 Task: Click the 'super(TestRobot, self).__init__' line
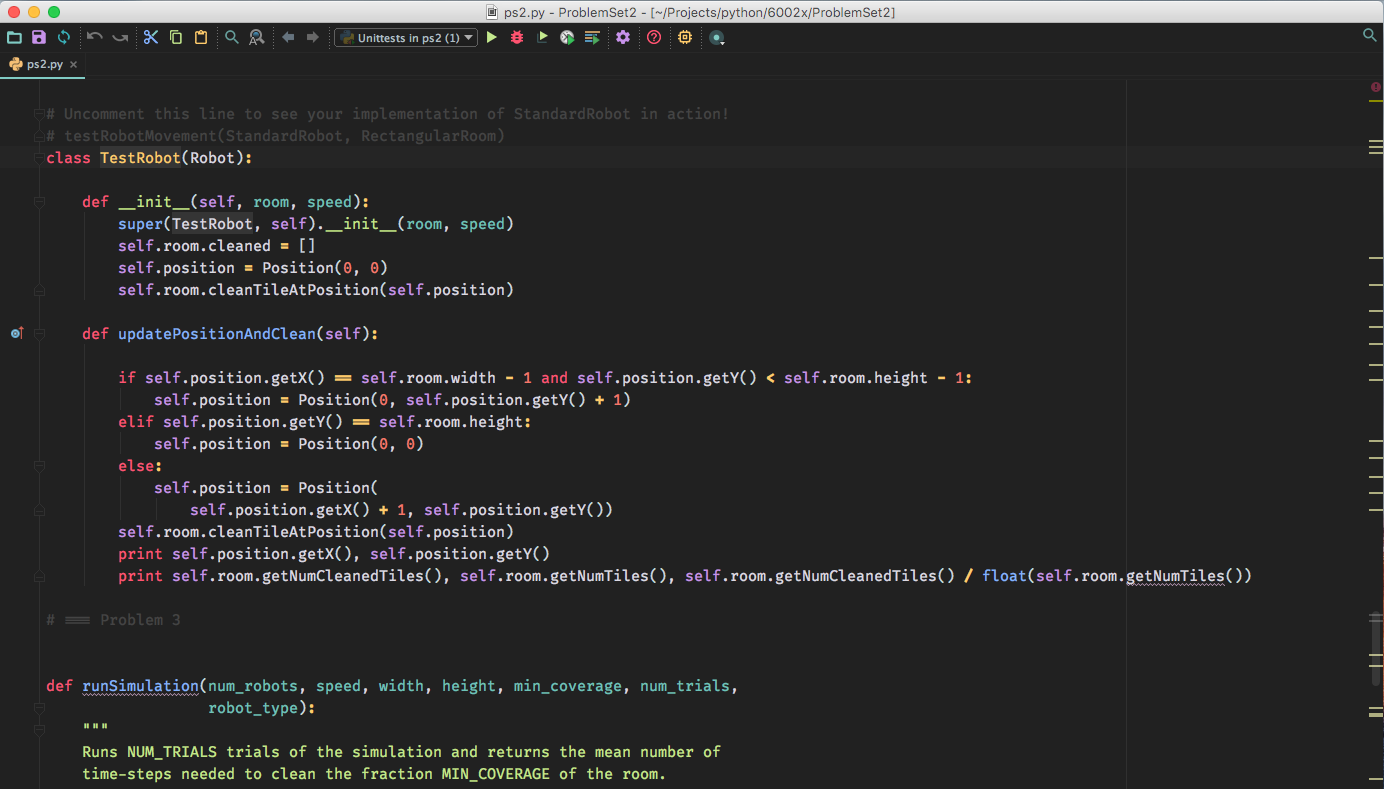coord(316,224)
